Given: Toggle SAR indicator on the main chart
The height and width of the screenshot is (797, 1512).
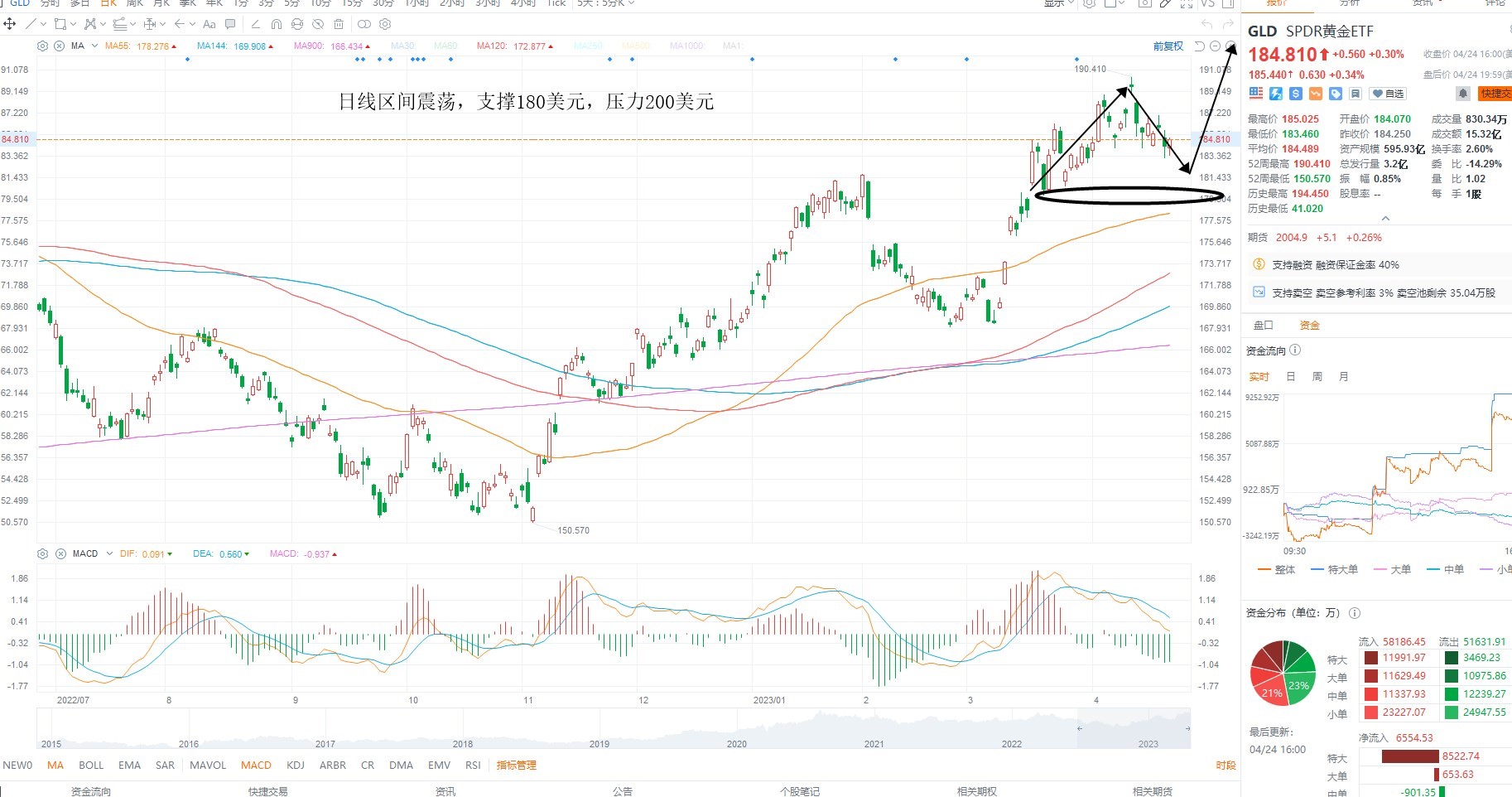Looking at the screenshot, I should [165, 766].
